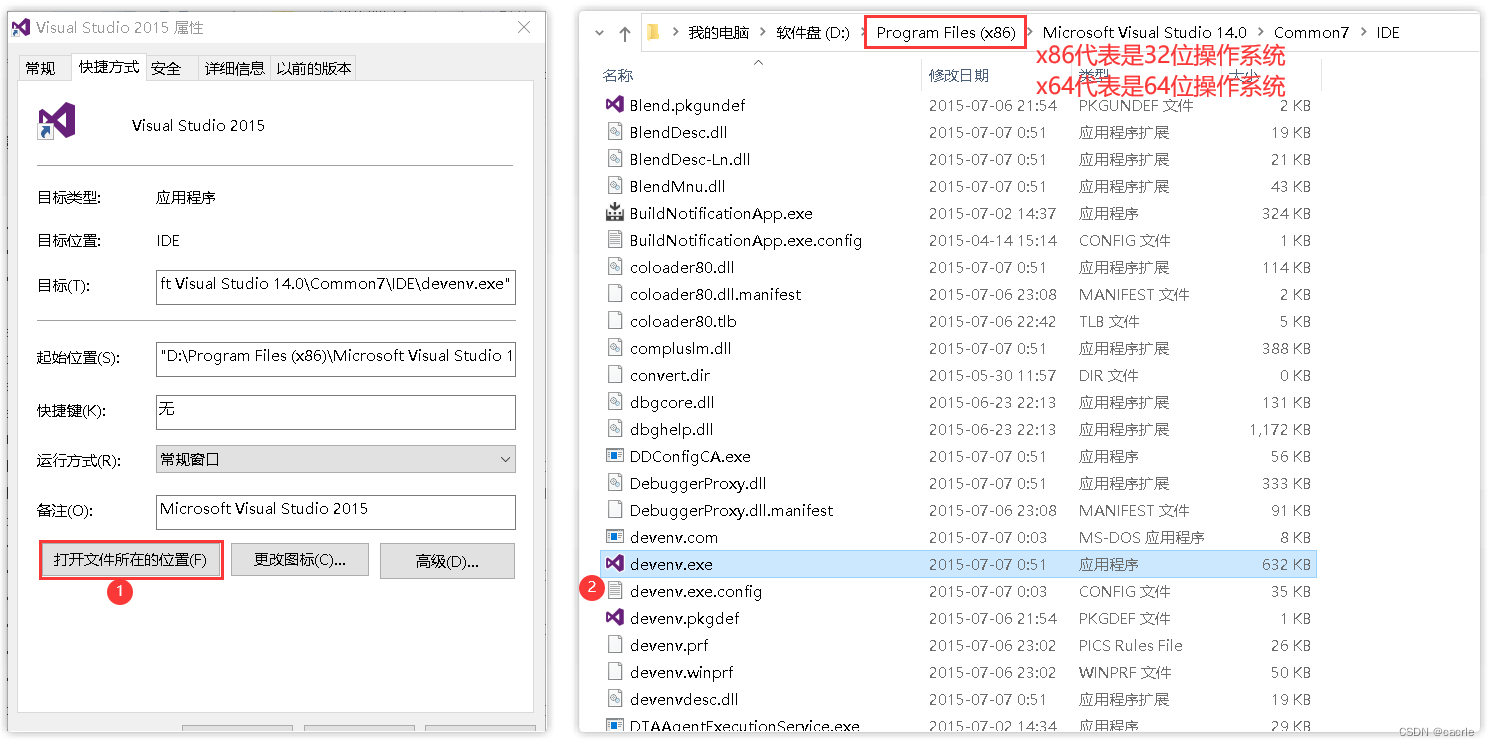
Task: Click the dbghelp.dll file icon
Action: click(x=614, y=429)
